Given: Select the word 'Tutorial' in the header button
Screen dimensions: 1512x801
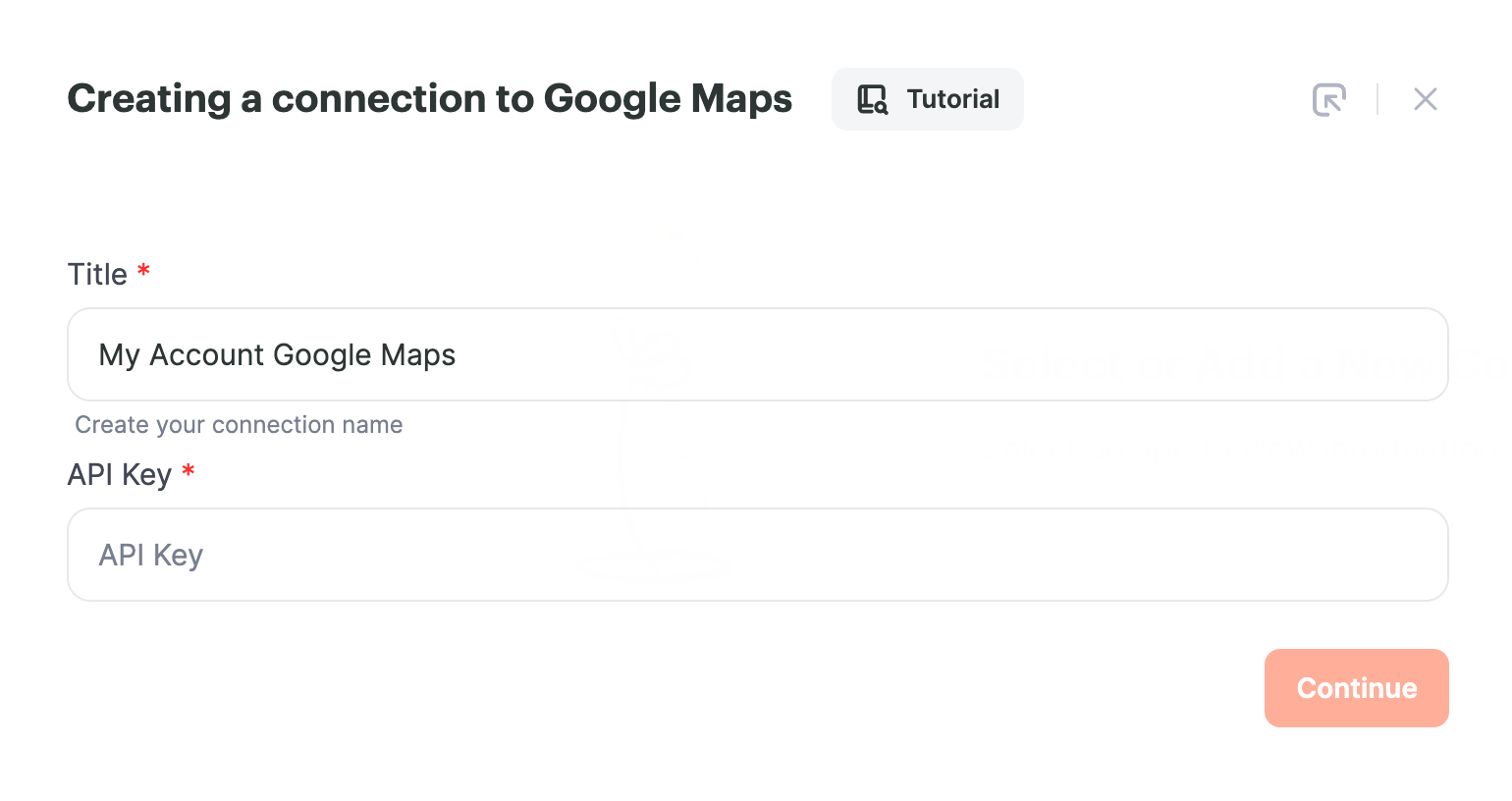Looking at the screenshot, I should [x=953, y=99].
